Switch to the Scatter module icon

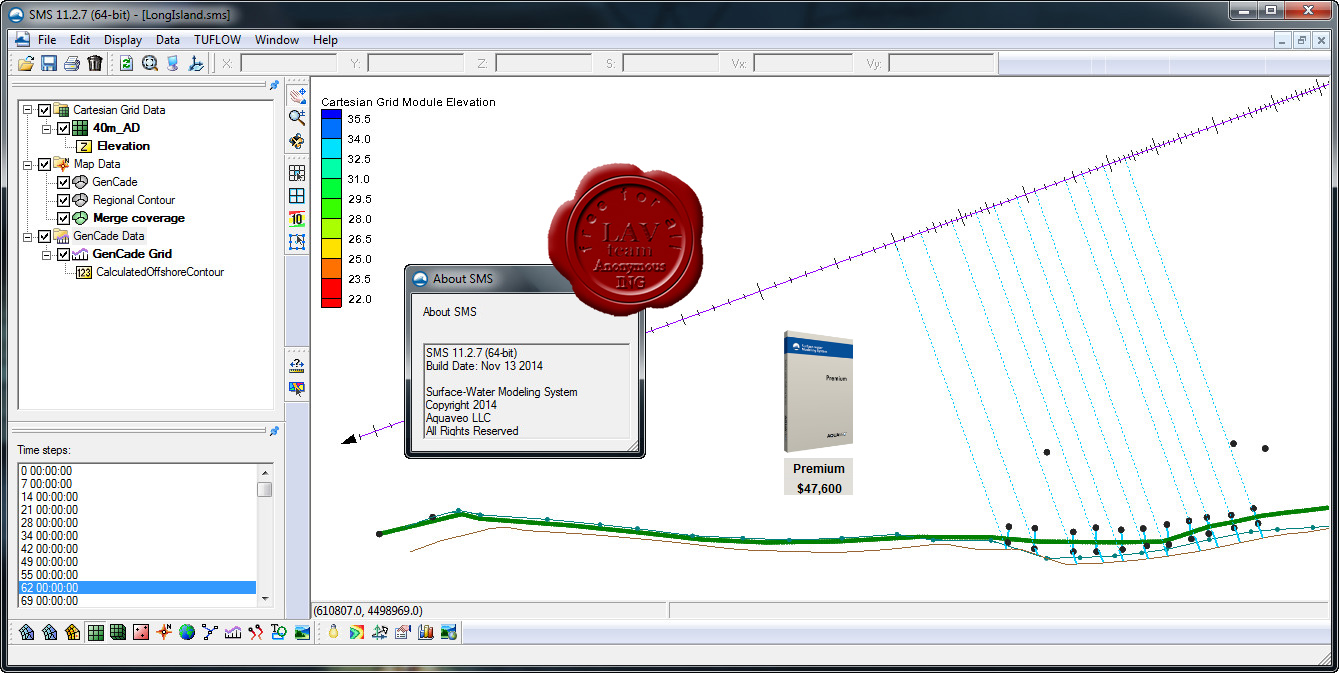pos(141,632)
